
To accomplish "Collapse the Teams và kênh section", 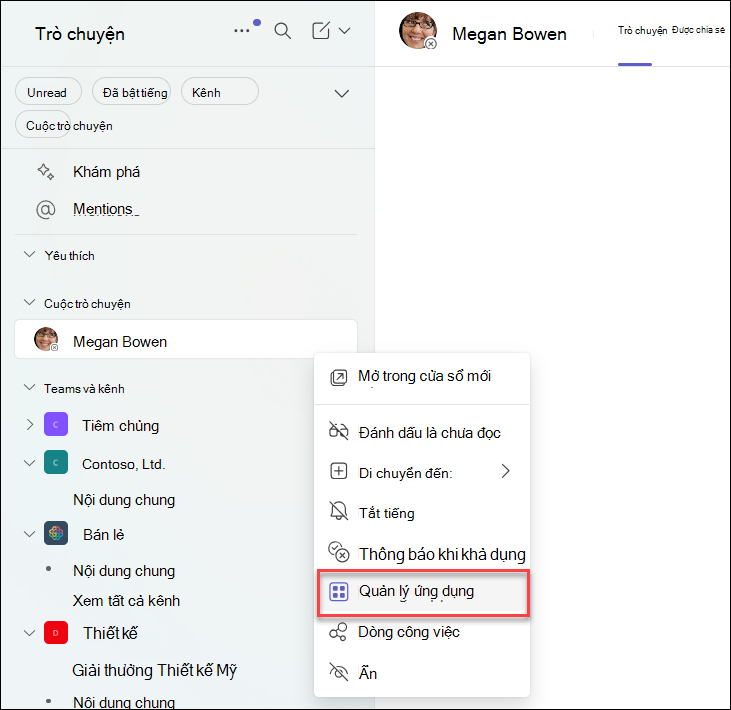I will click(x=29, y=388).
